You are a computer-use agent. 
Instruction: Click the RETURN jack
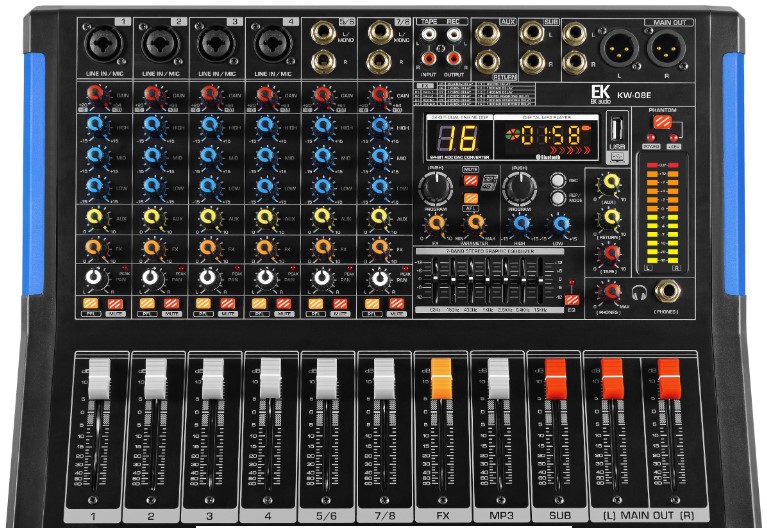(x=488, y=61)
